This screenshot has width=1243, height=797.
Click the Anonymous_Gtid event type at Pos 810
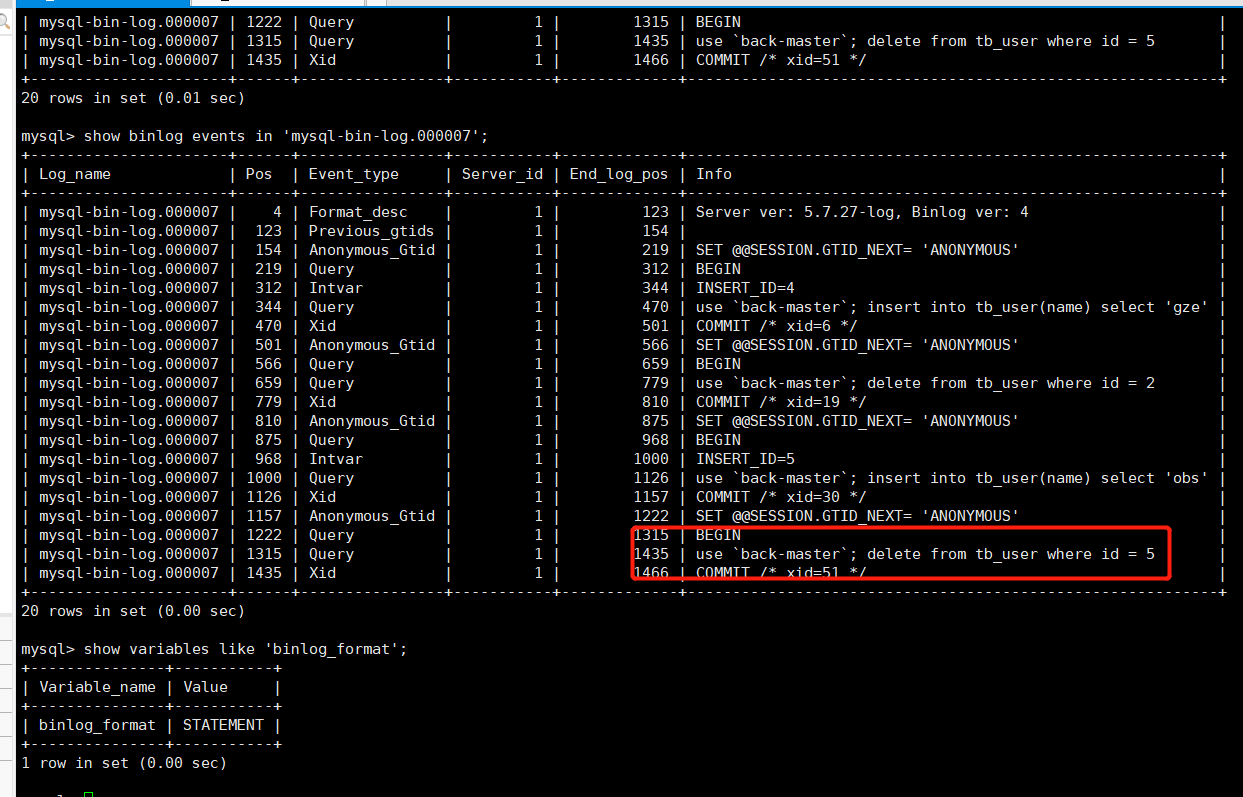click(x=372, y=421)
